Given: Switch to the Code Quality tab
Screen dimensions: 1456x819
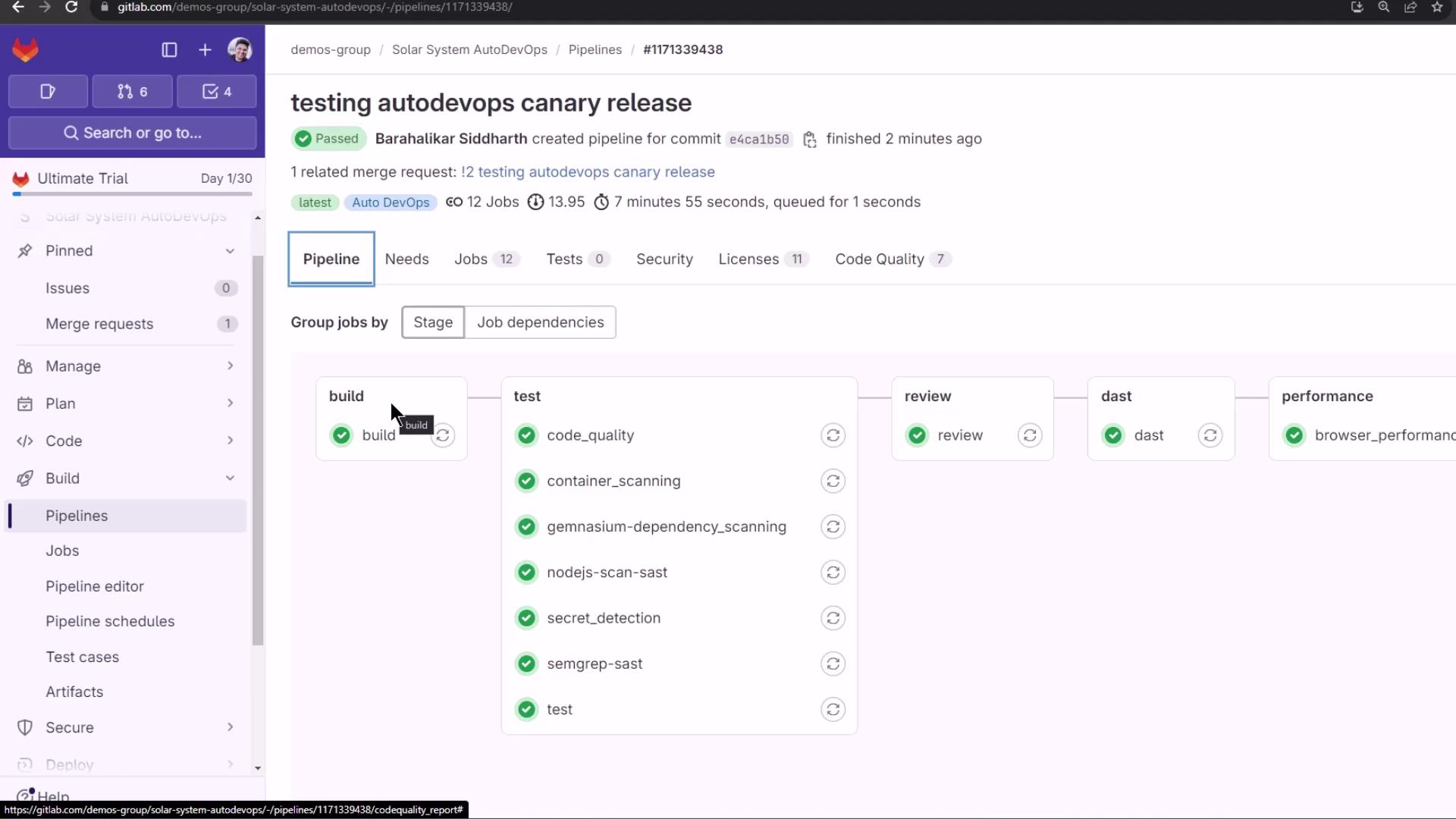Looking at the screenshot, I should pyautogui.click(x=879, y=259).
